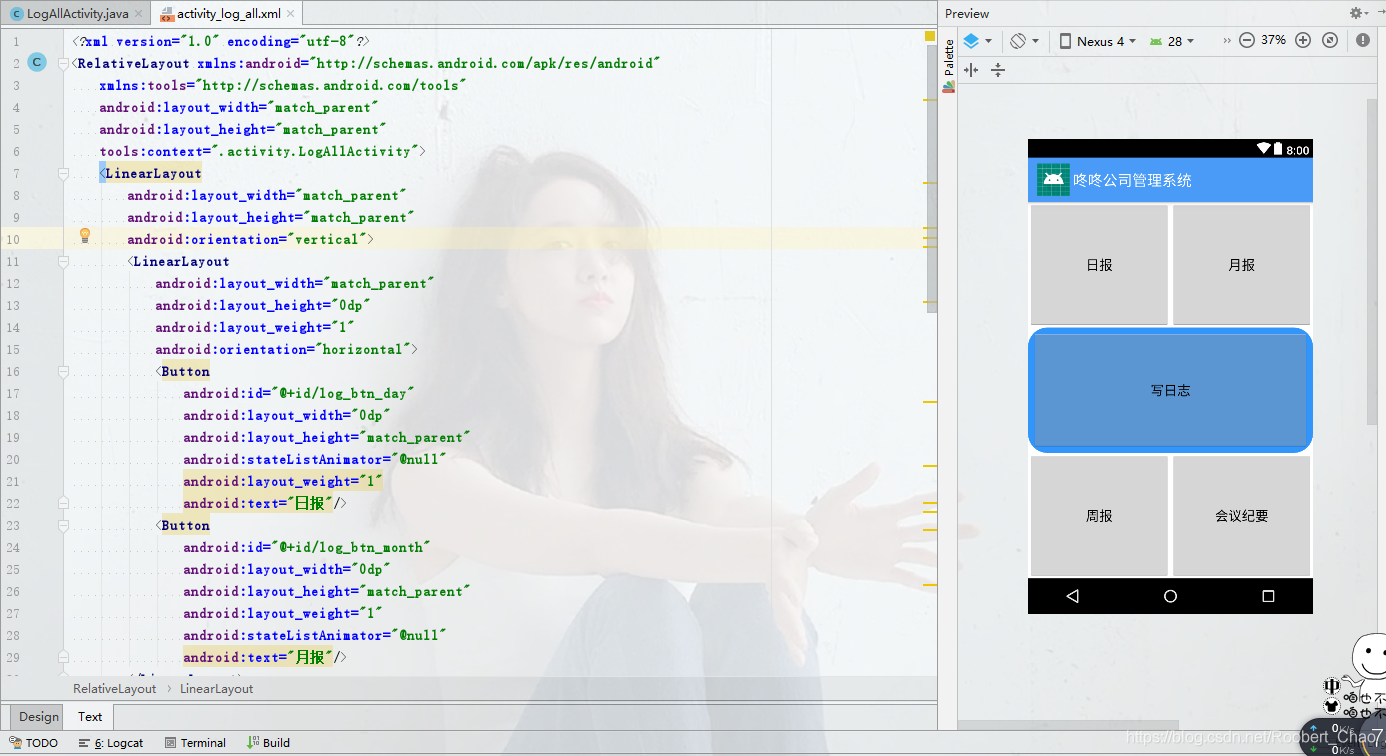Open the Palette side panel

tap(949, 66)
